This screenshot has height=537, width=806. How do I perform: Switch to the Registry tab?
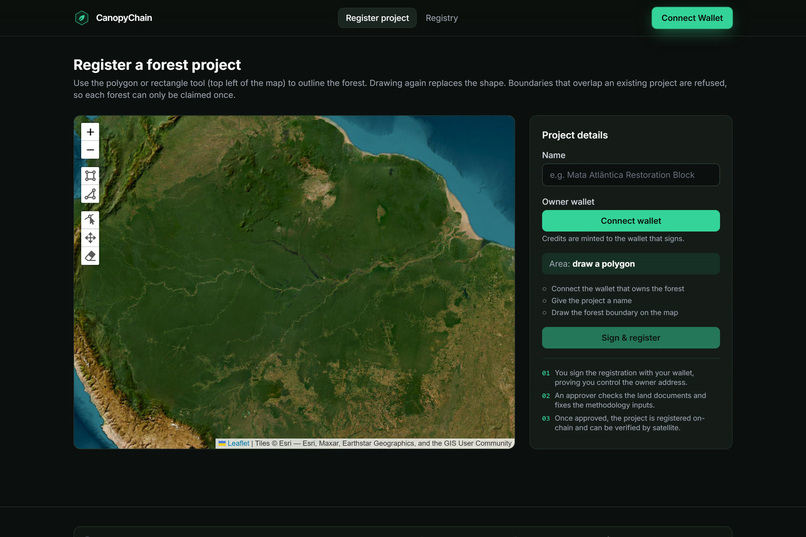tap(442, 18)
